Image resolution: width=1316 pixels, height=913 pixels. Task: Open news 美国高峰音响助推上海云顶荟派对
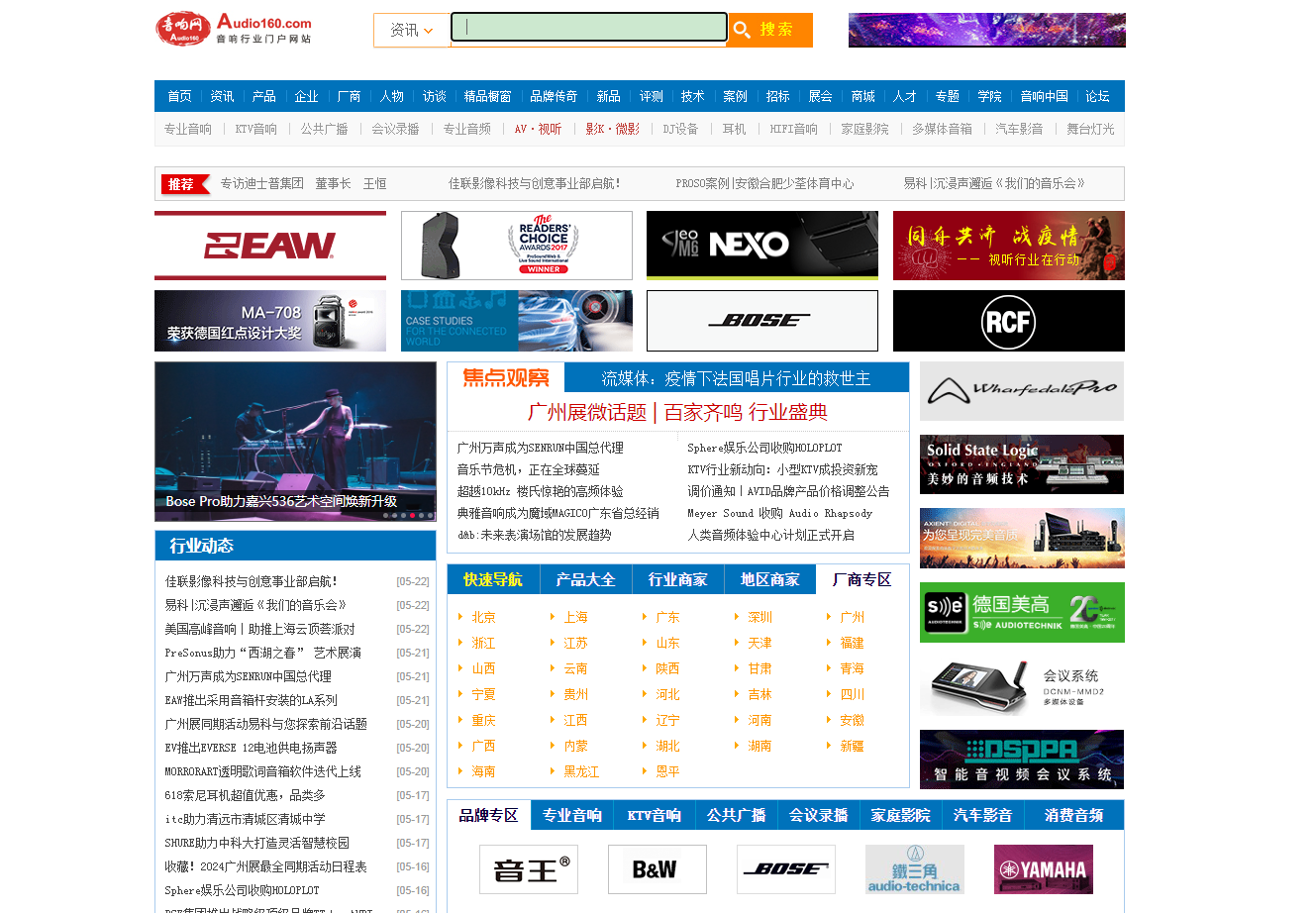[x=259, y=629]
